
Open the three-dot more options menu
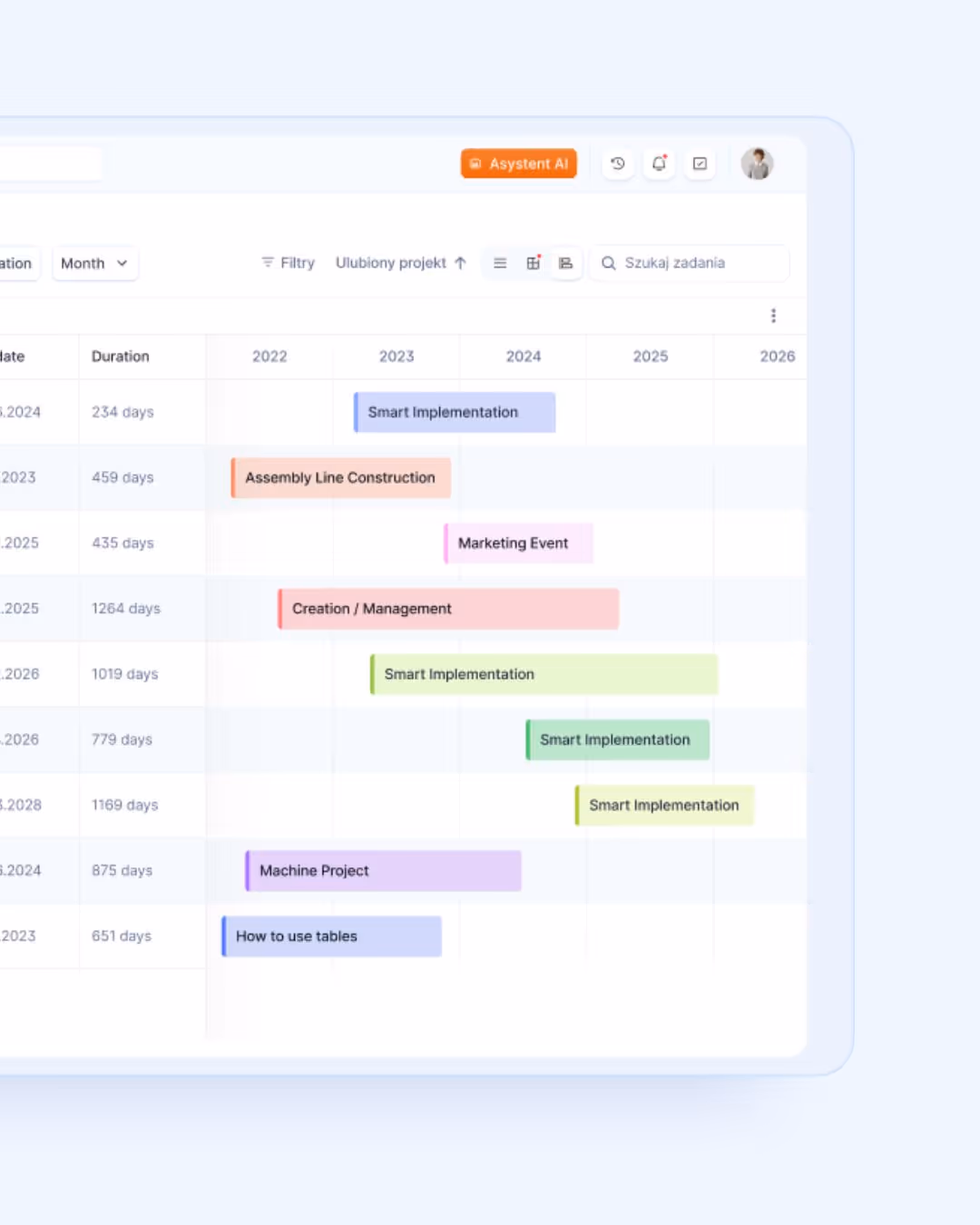coord(773,315)
